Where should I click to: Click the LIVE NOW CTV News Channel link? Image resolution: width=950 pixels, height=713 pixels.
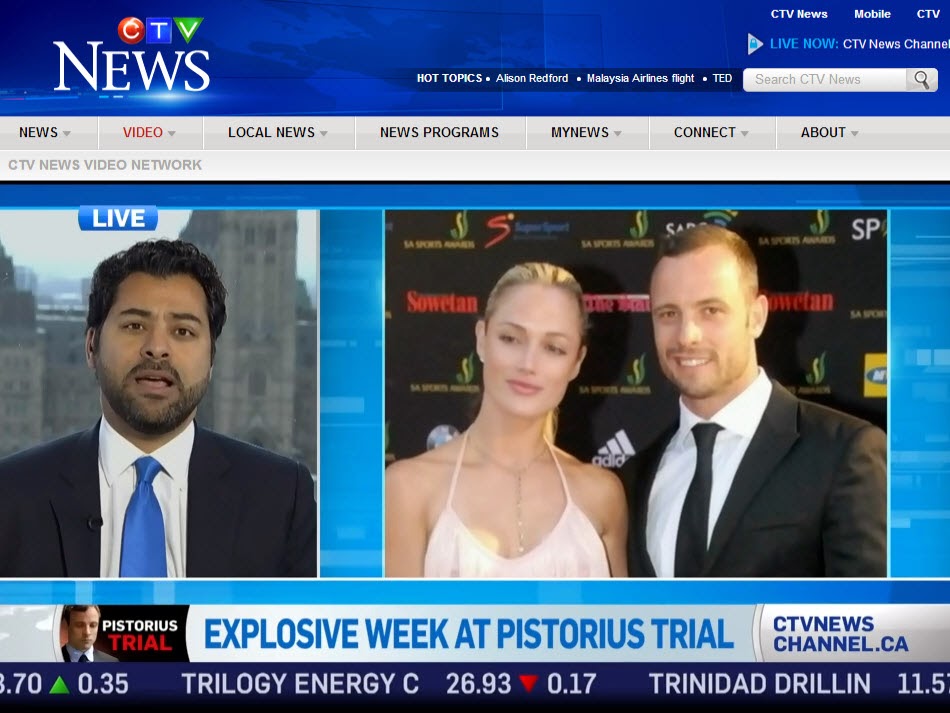(x=859, y=44)
